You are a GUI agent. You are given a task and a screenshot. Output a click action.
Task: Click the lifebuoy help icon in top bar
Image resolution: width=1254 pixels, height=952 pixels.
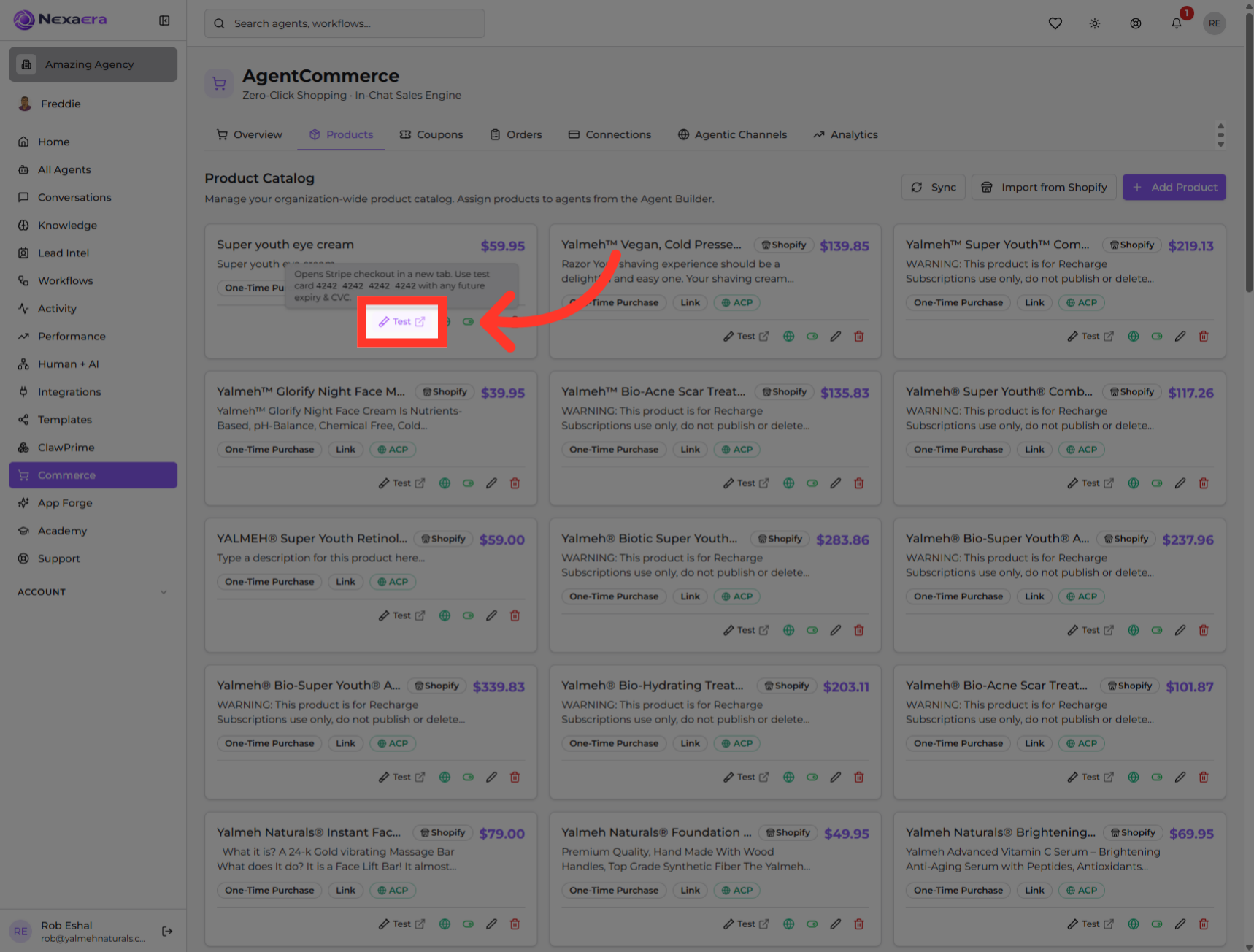tap(1136, 23)
